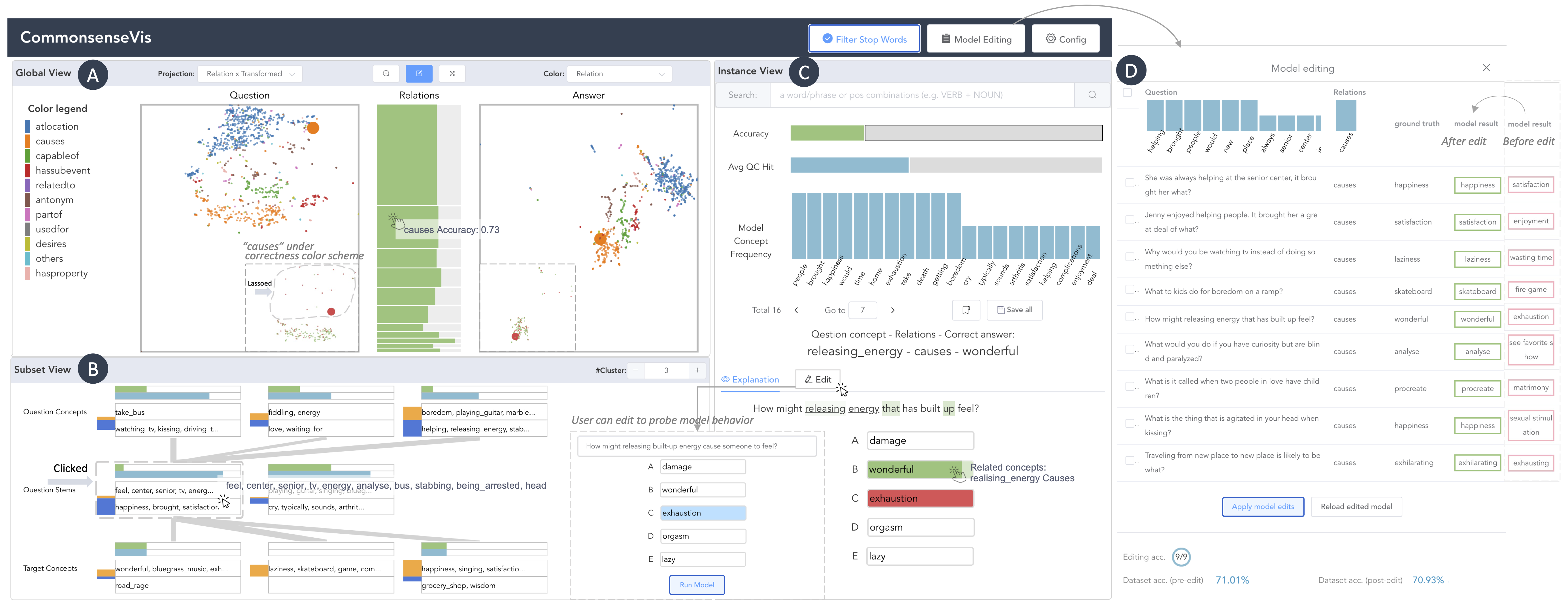Select the blue lasso edit tool
Viewport: 1568px width, 609px height.
coord(419,74)
